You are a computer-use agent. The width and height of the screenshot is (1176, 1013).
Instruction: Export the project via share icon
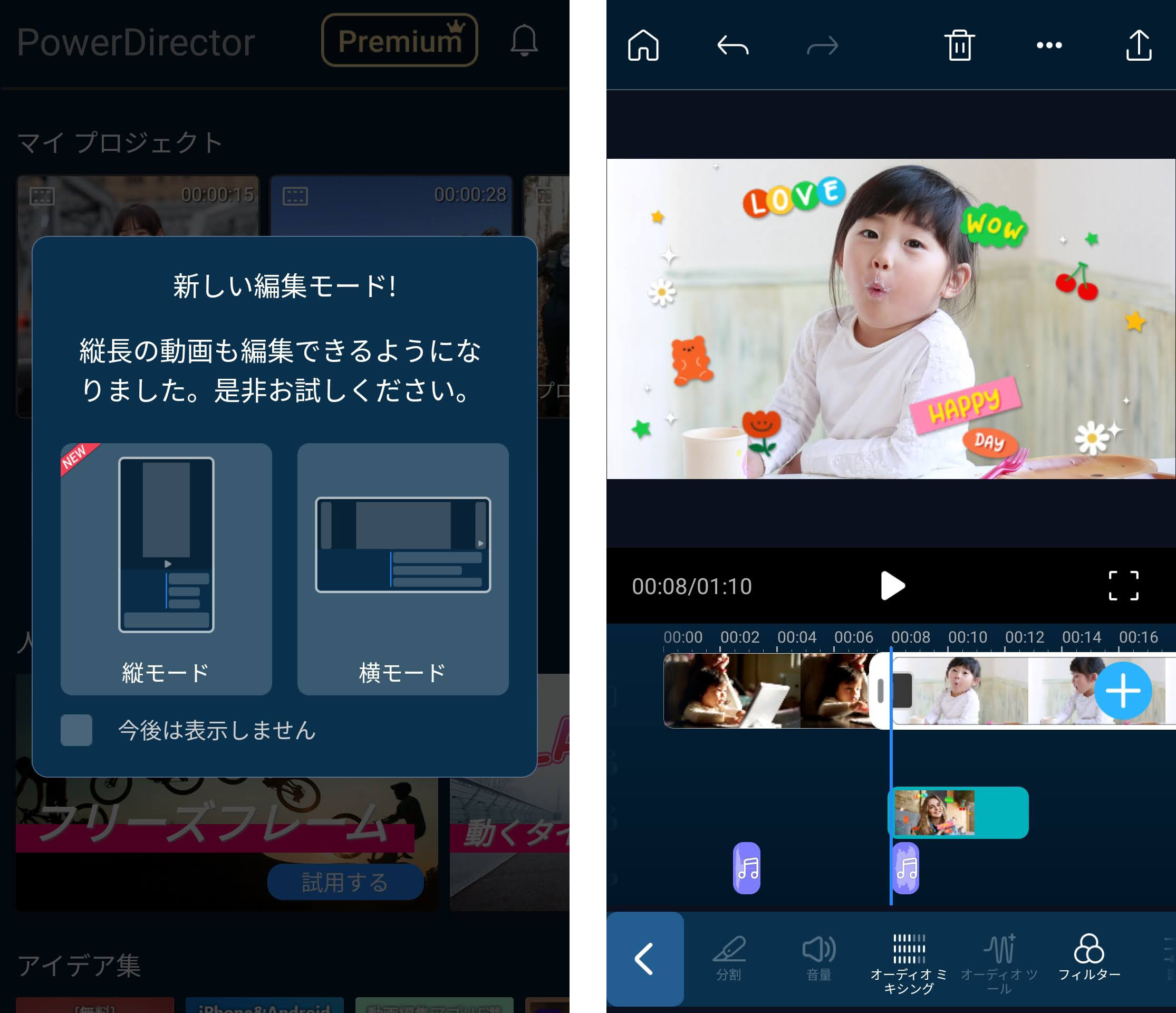1139,46
